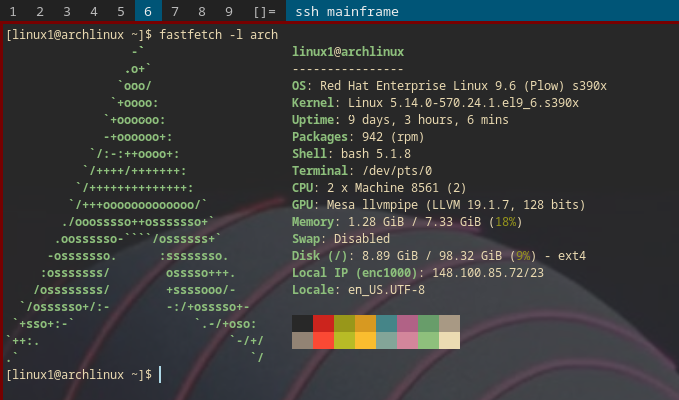The height and width of the screenshot is (400, 679).
Task: Switch to workspace tag 2
Action: click(40, 12)
